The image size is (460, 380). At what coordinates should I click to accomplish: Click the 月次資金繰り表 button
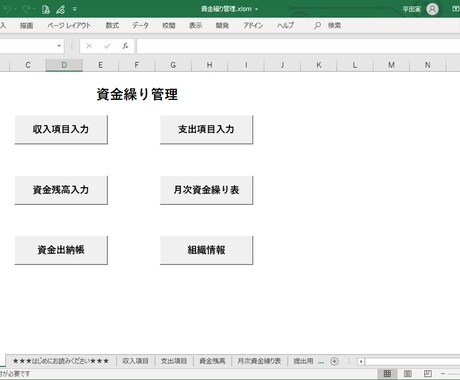pyautogui.click(x=206, y=190)
